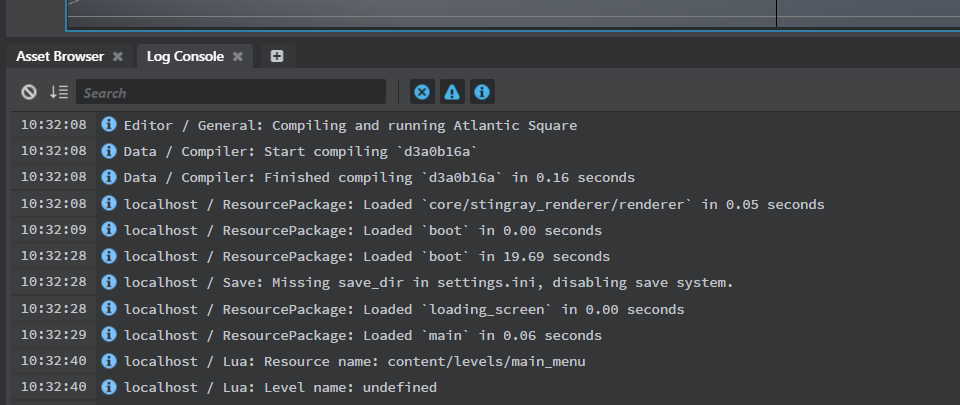Viewport: 960px width, 405px height.
Task: Select the Log Console tab
Action: [x=185, y=57]
